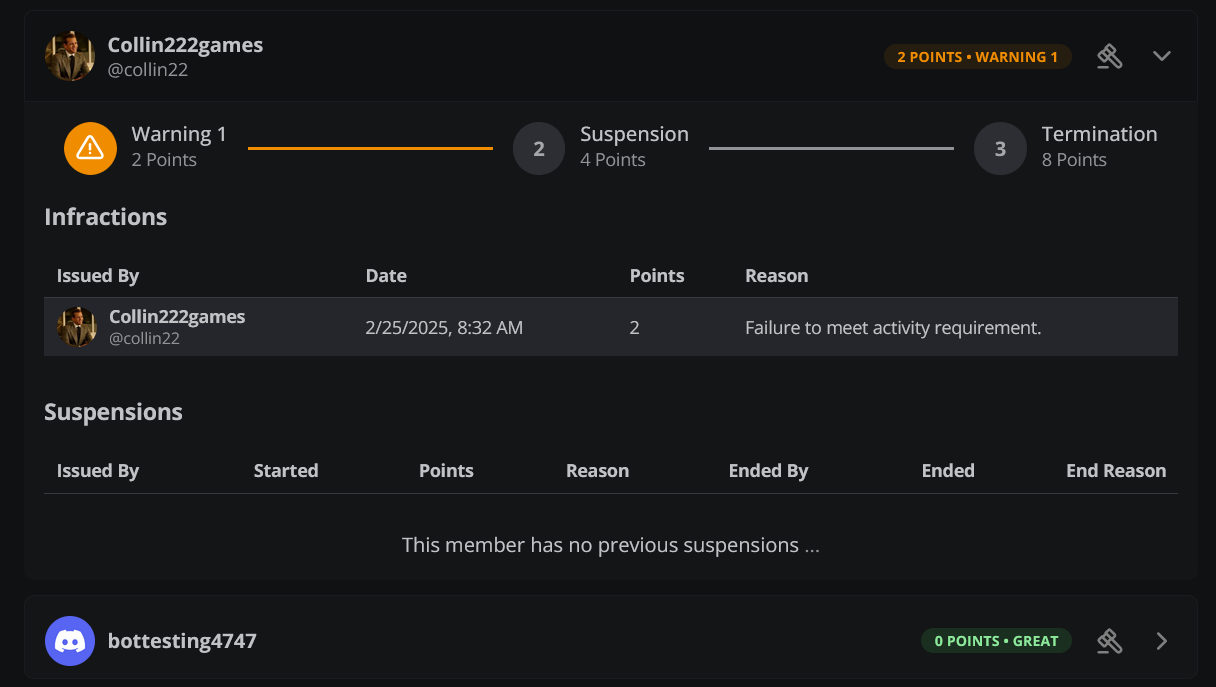Click the orange progress line after Warning 1
The height and width of the screenshot is (687, 1216).
point(370,148)
